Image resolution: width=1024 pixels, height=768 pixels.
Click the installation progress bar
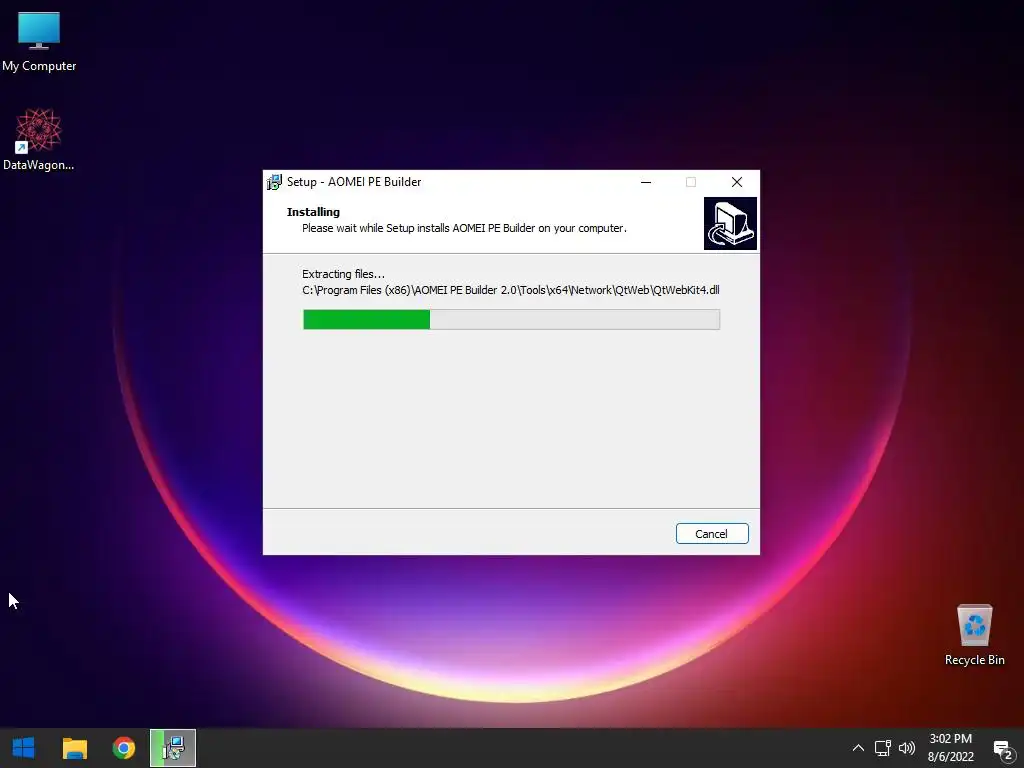pyautogui.click(x=511, y=319)
